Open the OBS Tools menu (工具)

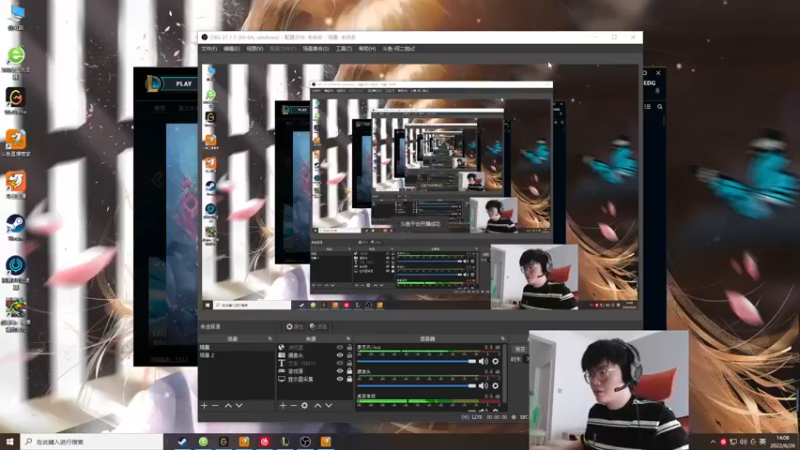coord(343,48)
